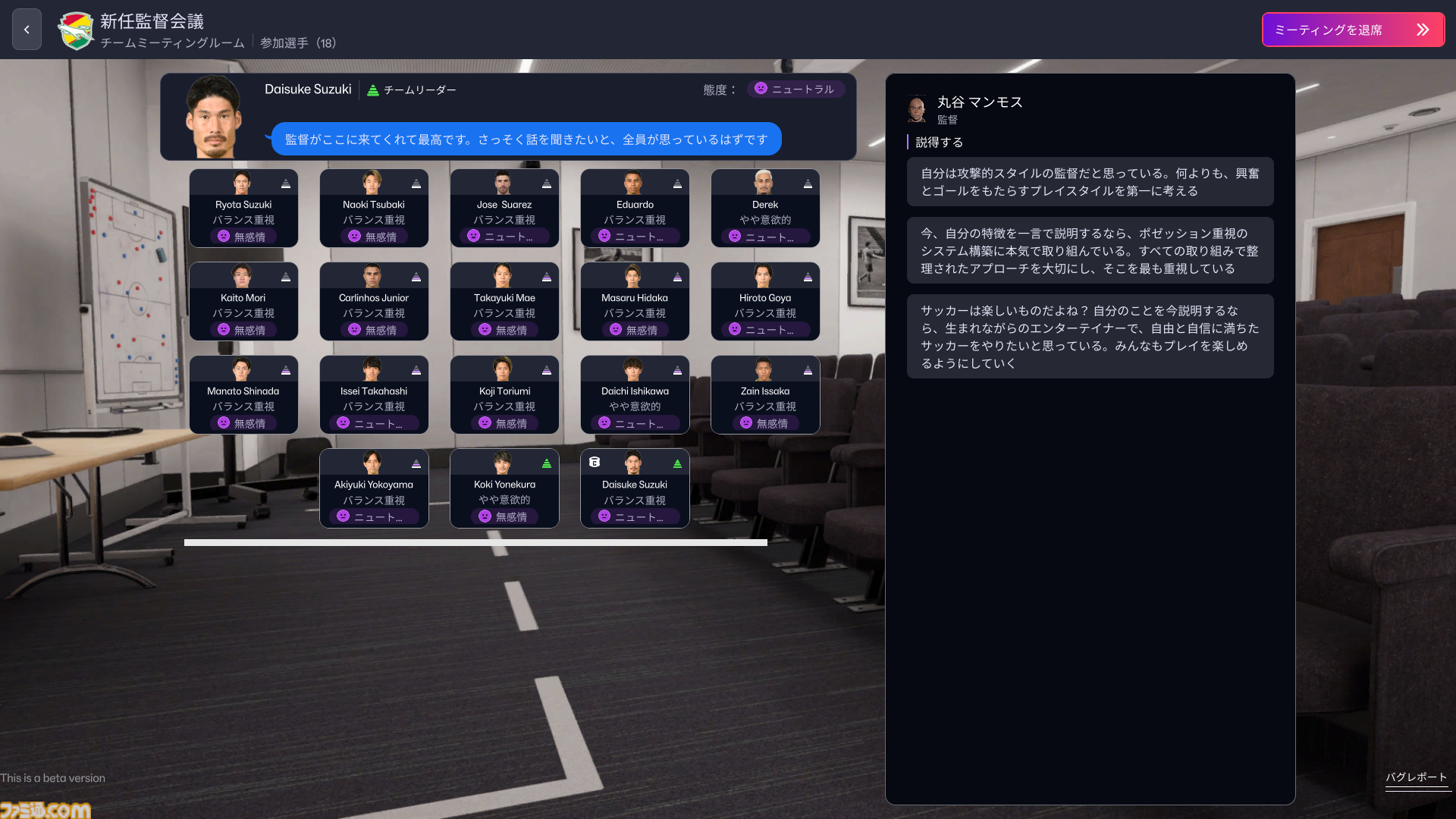
Task: Click the 参加選手 (18) participants label
Action: pos(298,43)
